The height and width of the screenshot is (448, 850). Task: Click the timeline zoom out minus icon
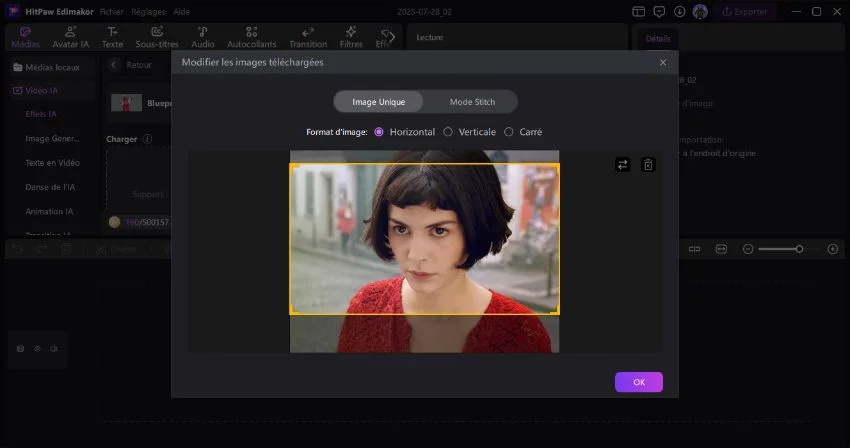click(x=748, y=249)
